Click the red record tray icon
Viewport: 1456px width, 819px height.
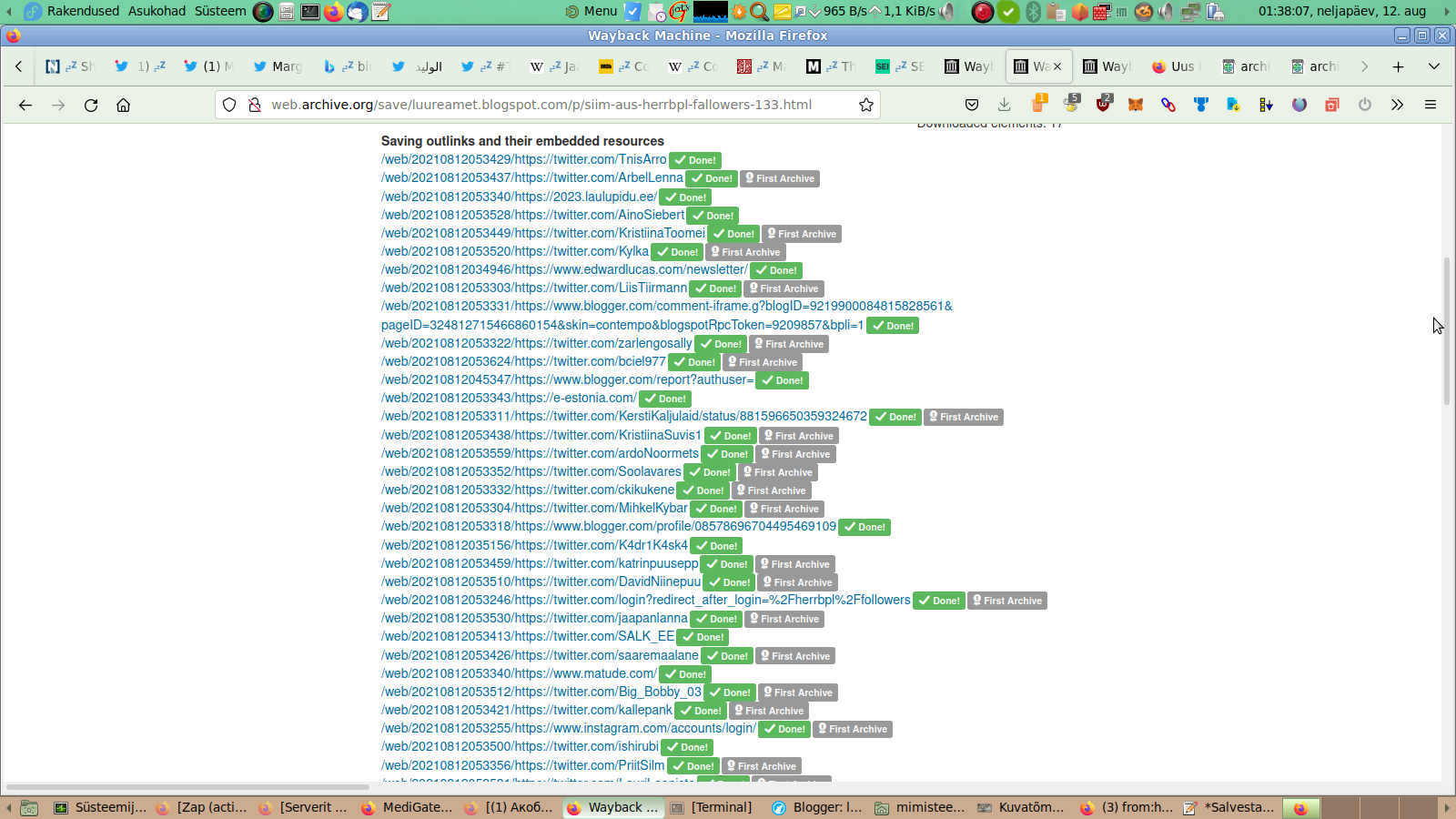click(x=983, y=12)
